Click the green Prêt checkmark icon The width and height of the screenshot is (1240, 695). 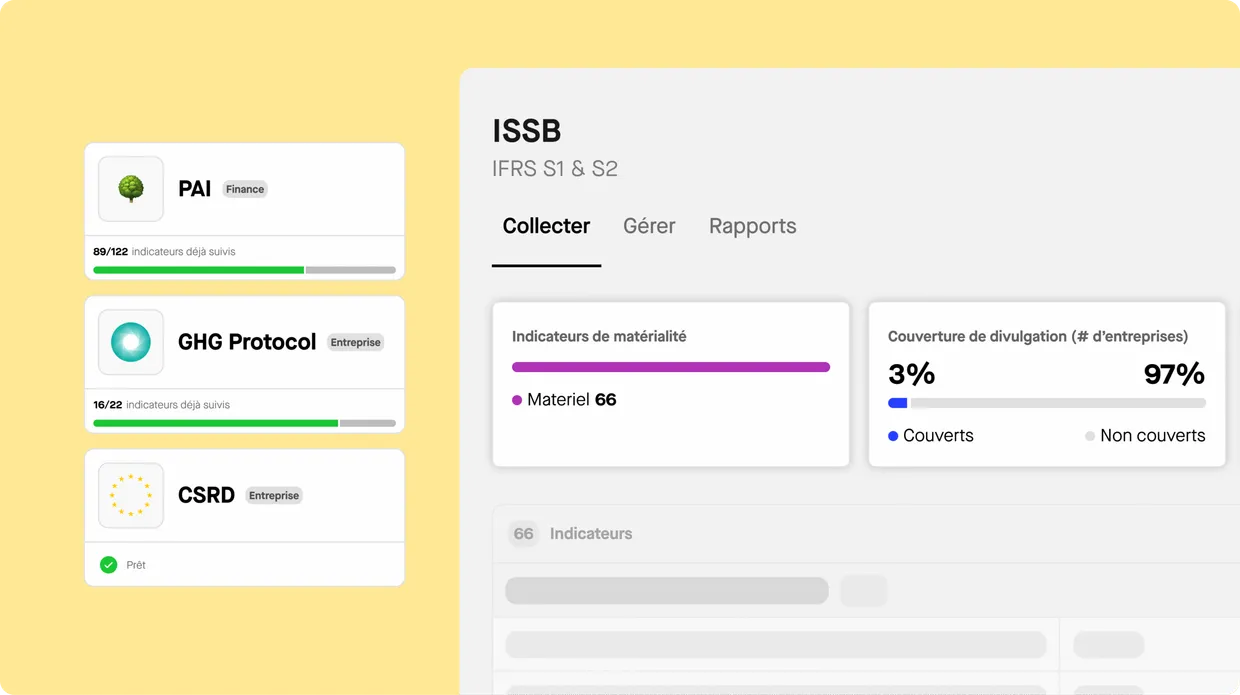coord(109,565)
